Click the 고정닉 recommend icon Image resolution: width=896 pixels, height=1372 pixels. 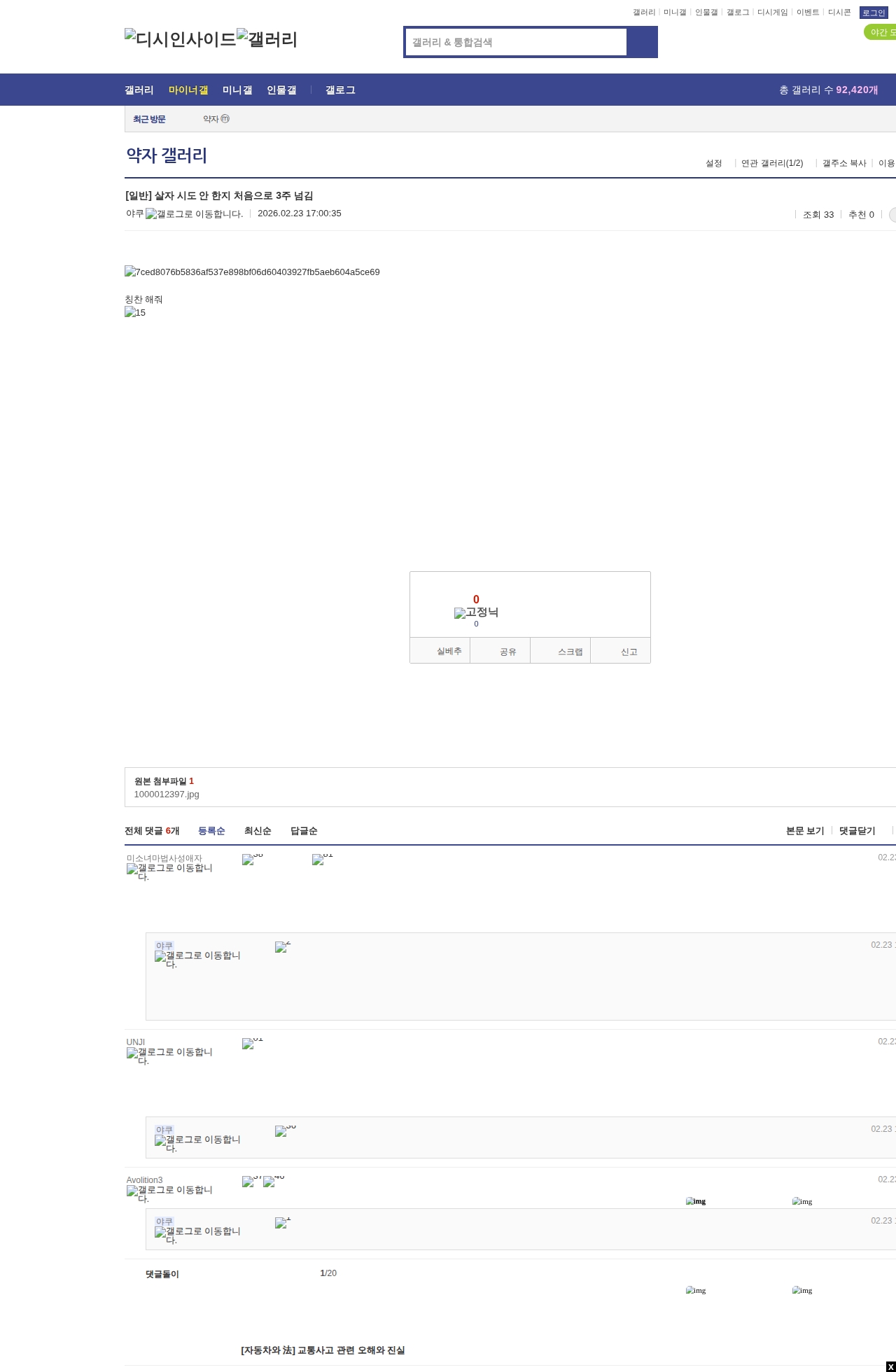pyautogui.click(x=476, y=612)
